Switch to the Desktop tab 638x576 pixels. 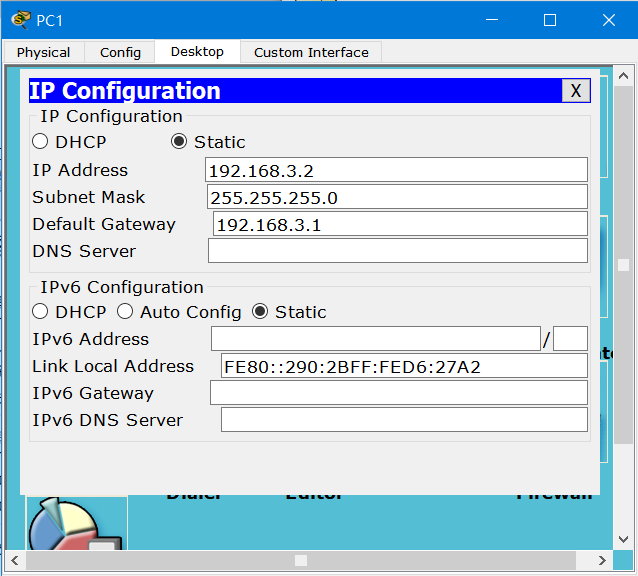[x=197, y=52]
